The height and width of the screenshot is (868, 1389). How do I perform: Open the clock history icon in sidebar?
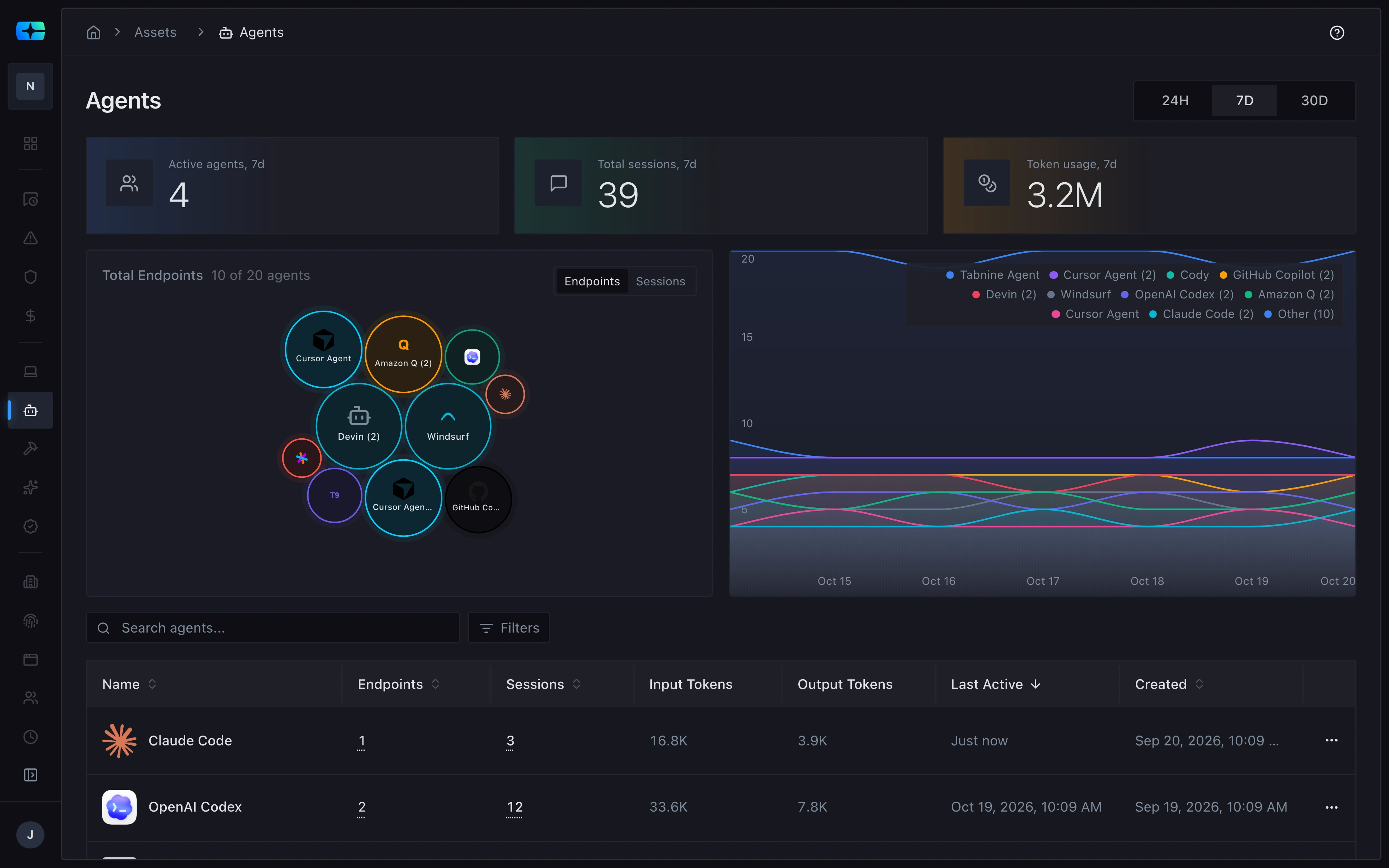click(x=30, y=737)
